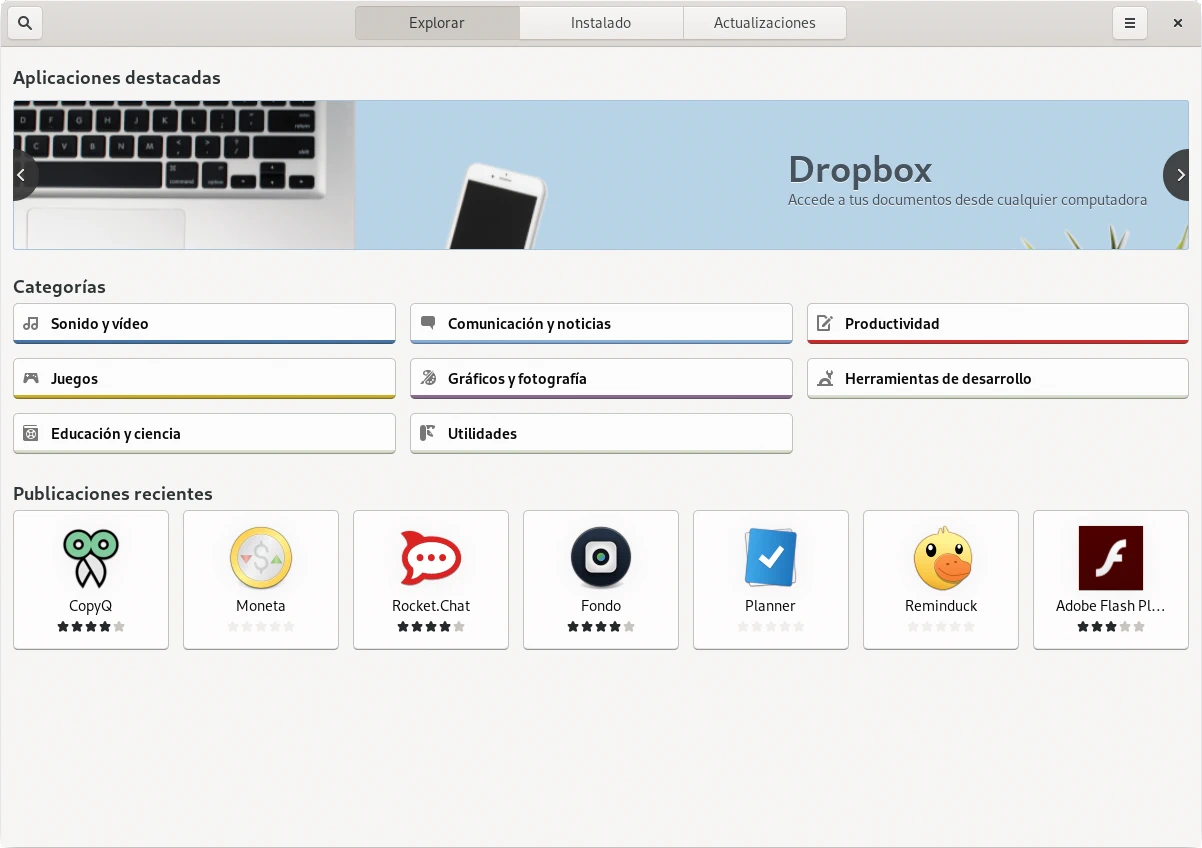Open the CopyQ scissors app icon
1202x848 pixels.
point(91,558)
